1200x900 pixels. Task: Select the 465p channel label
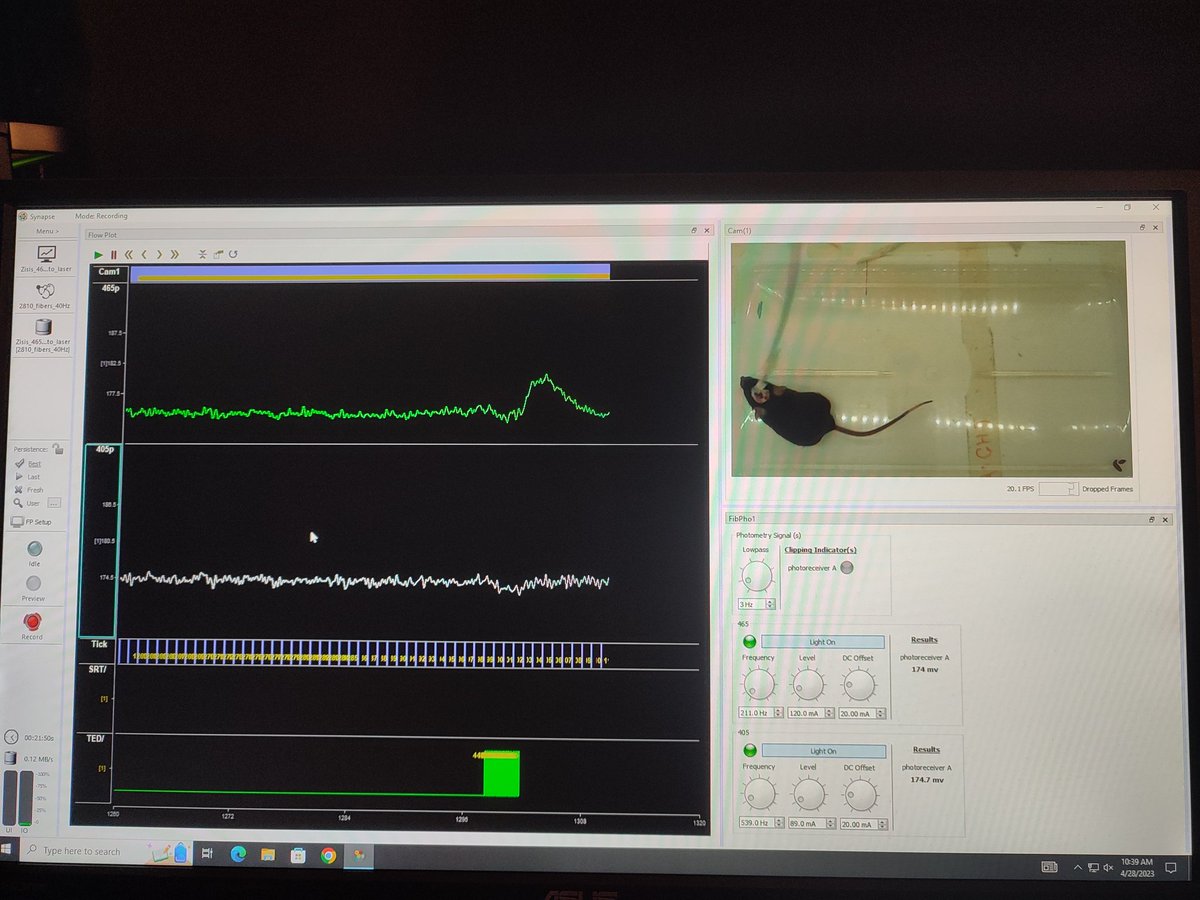pyautogui.click(x=109, y=288)
